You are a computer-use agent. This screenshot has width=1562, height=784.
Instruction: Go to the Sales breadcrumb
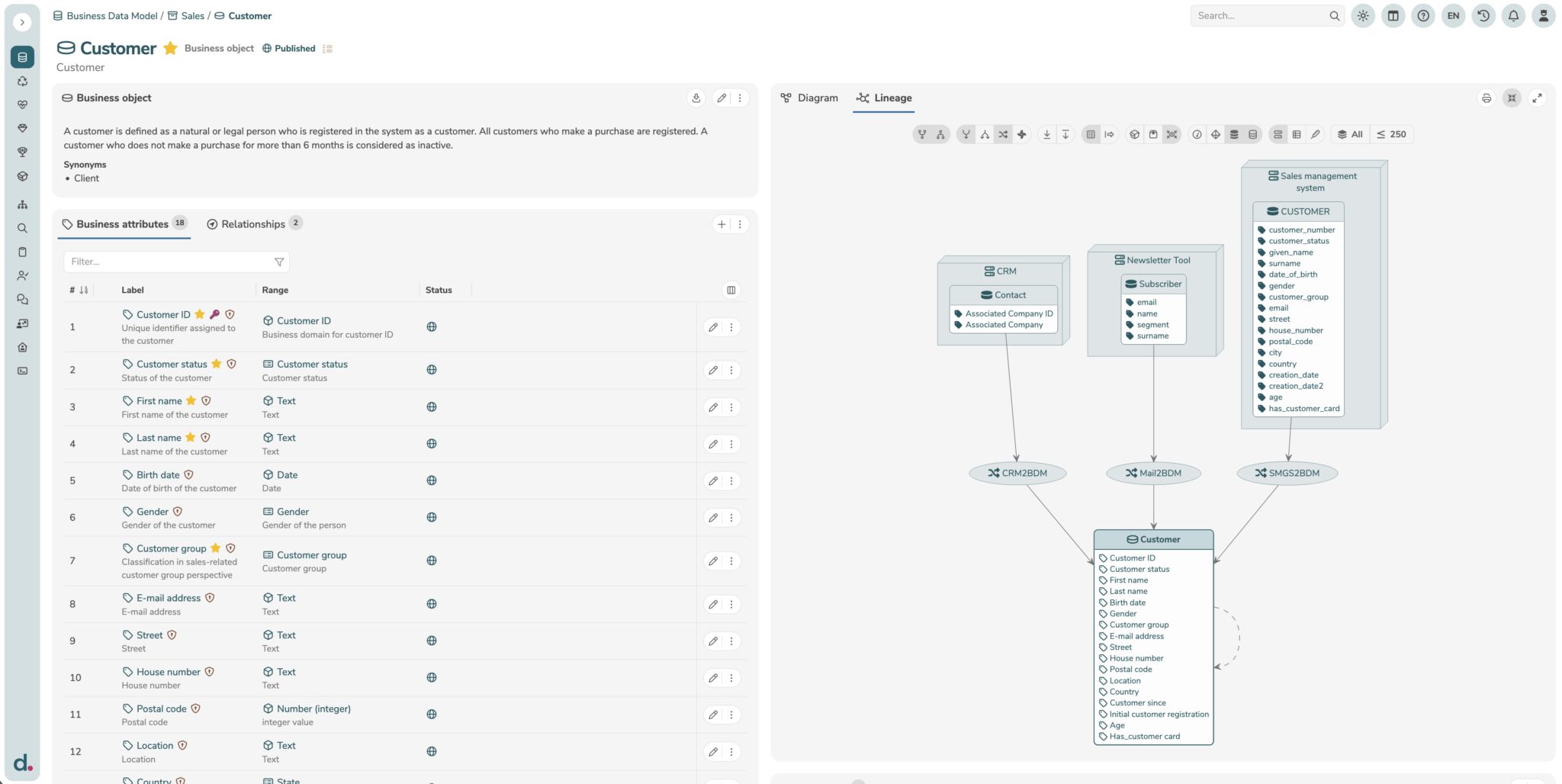193,16
